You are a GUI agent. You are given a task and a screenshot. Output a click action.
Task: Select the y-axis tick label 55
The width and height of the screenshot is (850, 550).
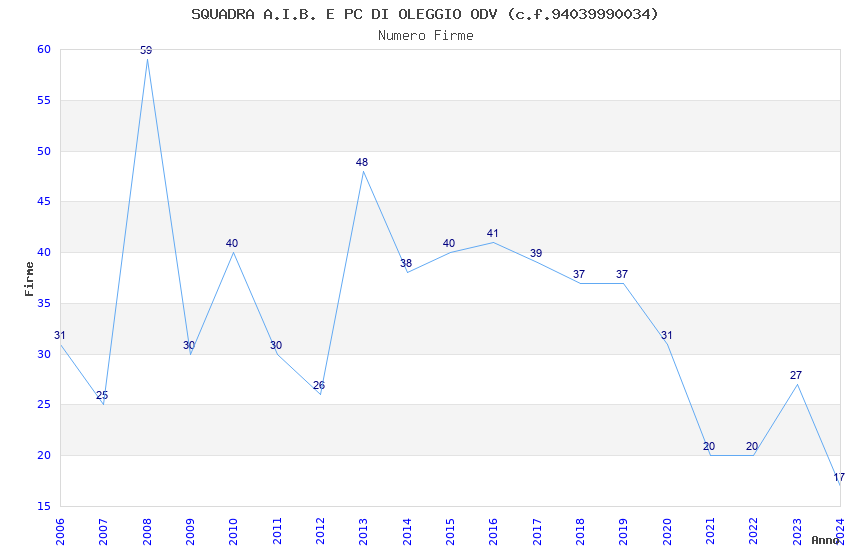pos(44,100)
